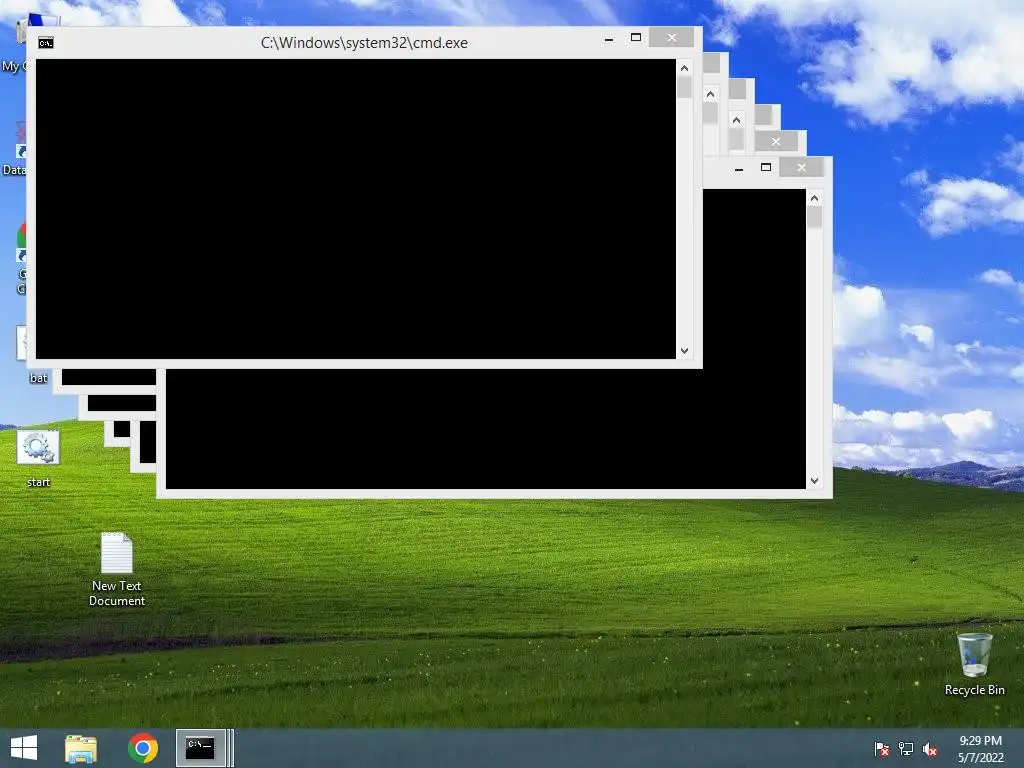The height and width of the screenshot is (768, 1024).
Task: Maximize the rearmost large cmd window
Action: tap(765, 168)
